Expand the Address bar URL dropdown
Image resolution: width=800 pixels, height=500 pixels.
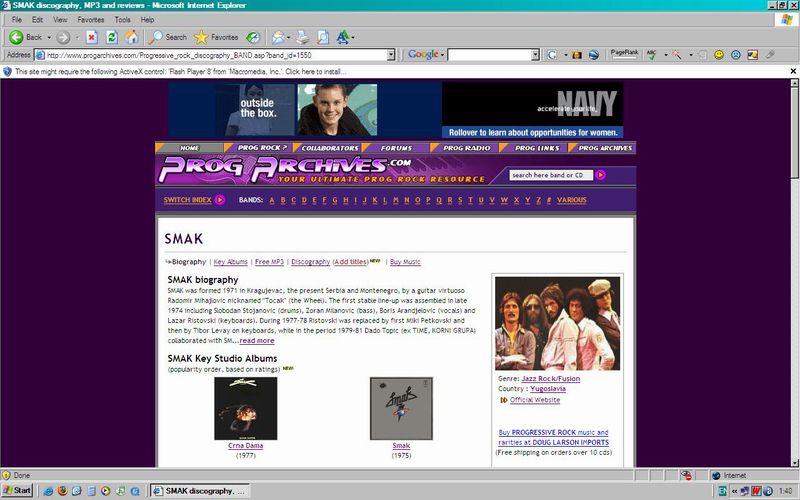click(391, 55)
